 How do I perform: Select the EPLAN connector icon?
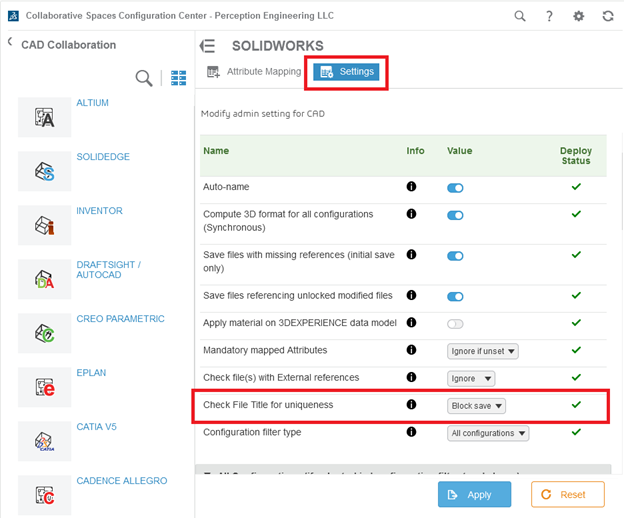point(45,388)
